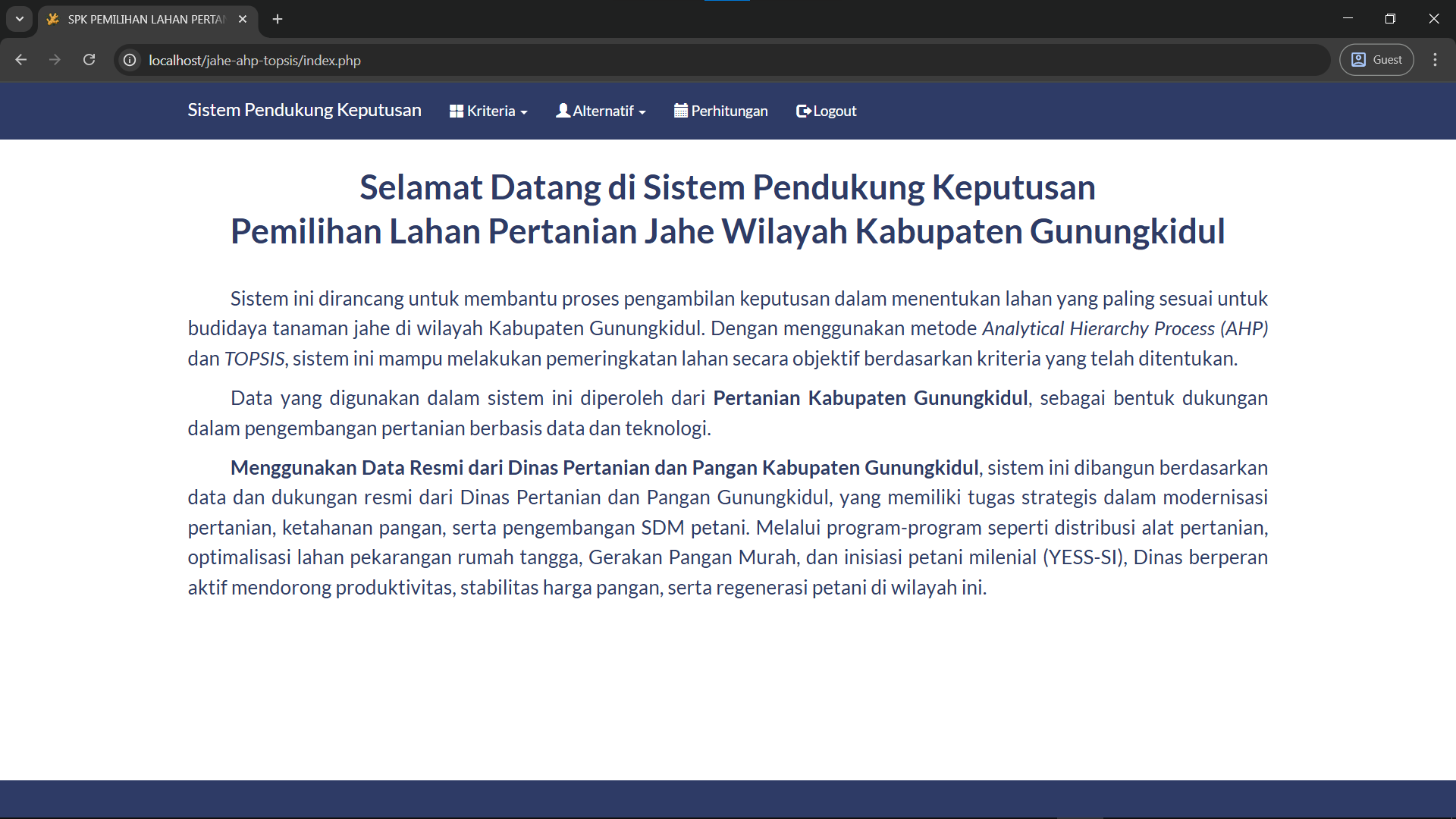
Task: Restore down the browser window
Action: (1390, 19)
